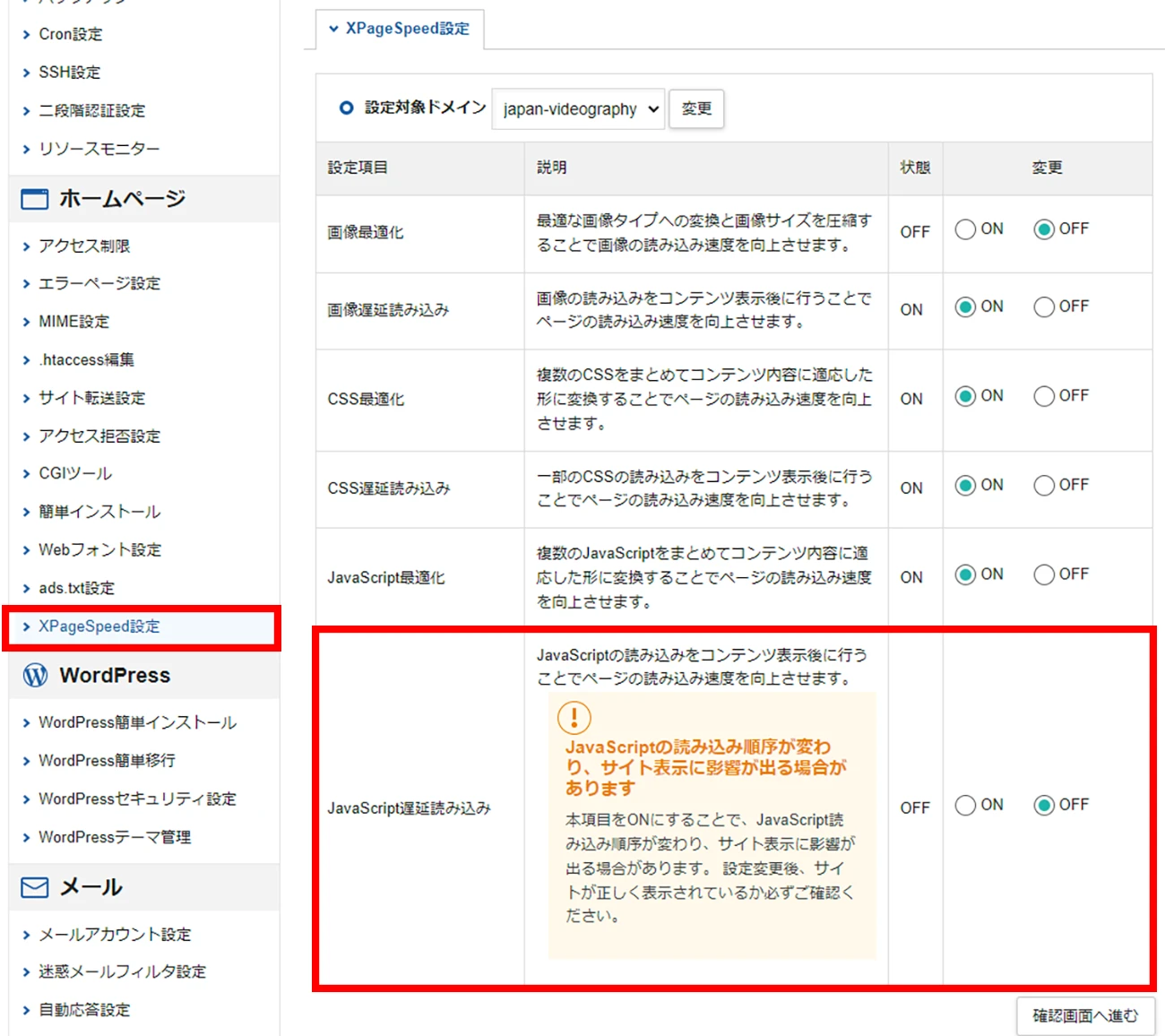Screen dimensions: 1165x1036
Task: Click the chevron beside WordPress簡単移行
Action: (26, 761)
